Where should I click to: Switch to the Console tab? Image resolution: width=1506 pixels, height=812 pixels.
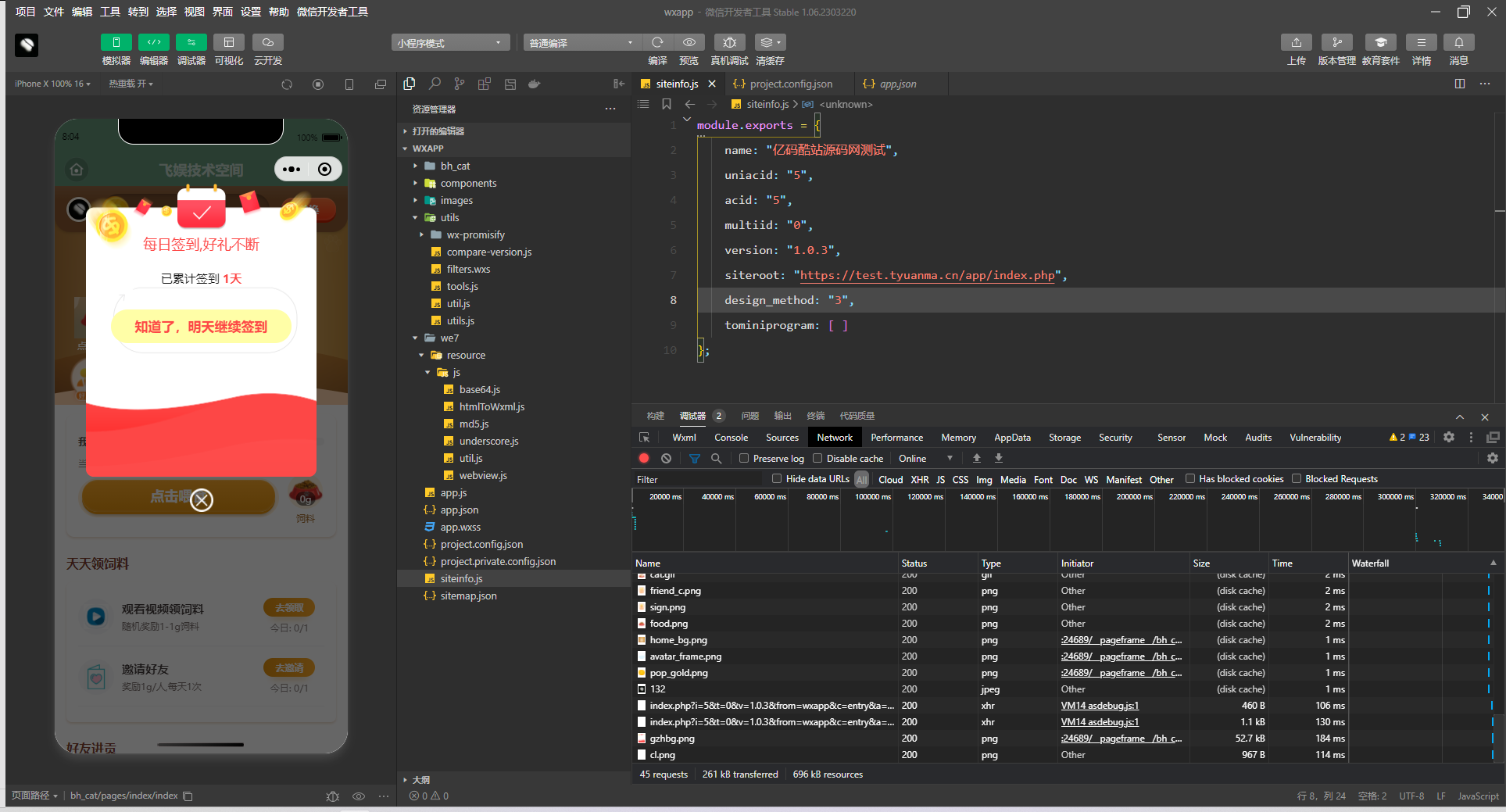[731, 438]
